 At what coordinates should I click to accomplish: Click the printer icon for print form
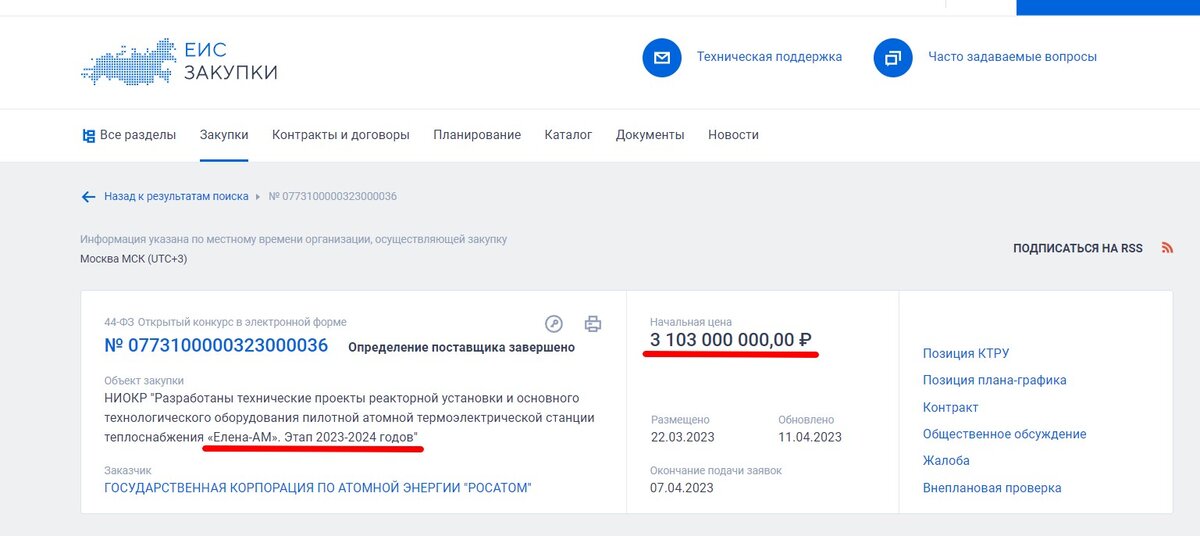[x=593, y=324]
